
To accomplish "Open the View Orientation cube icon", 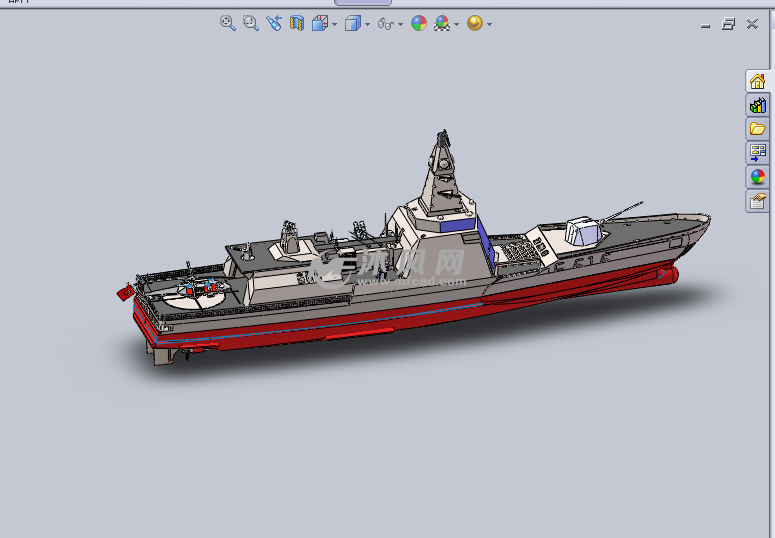I will [x=320, y=23].
